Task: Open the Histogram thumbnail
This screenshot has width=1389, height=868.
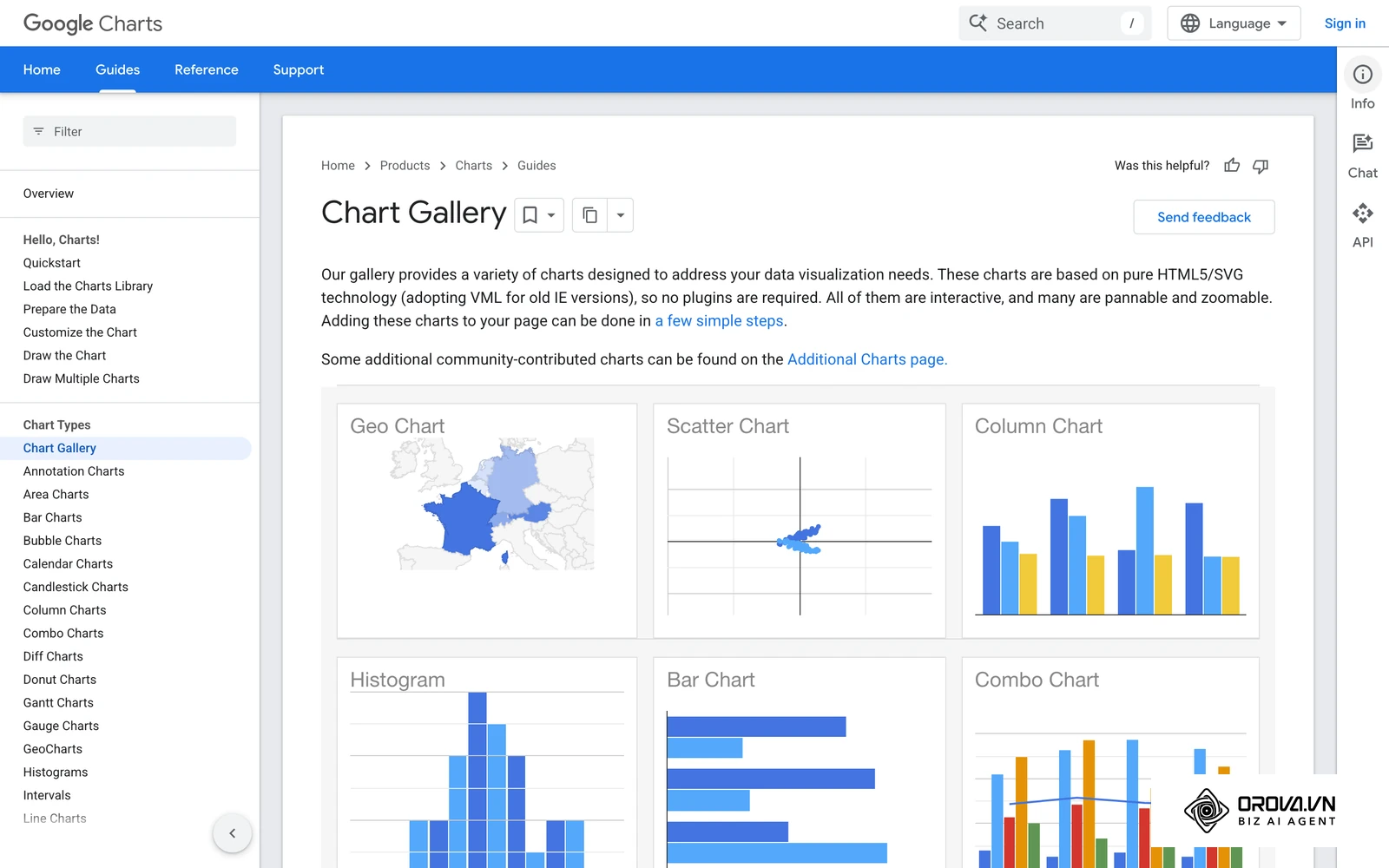Action: point(487,762)
